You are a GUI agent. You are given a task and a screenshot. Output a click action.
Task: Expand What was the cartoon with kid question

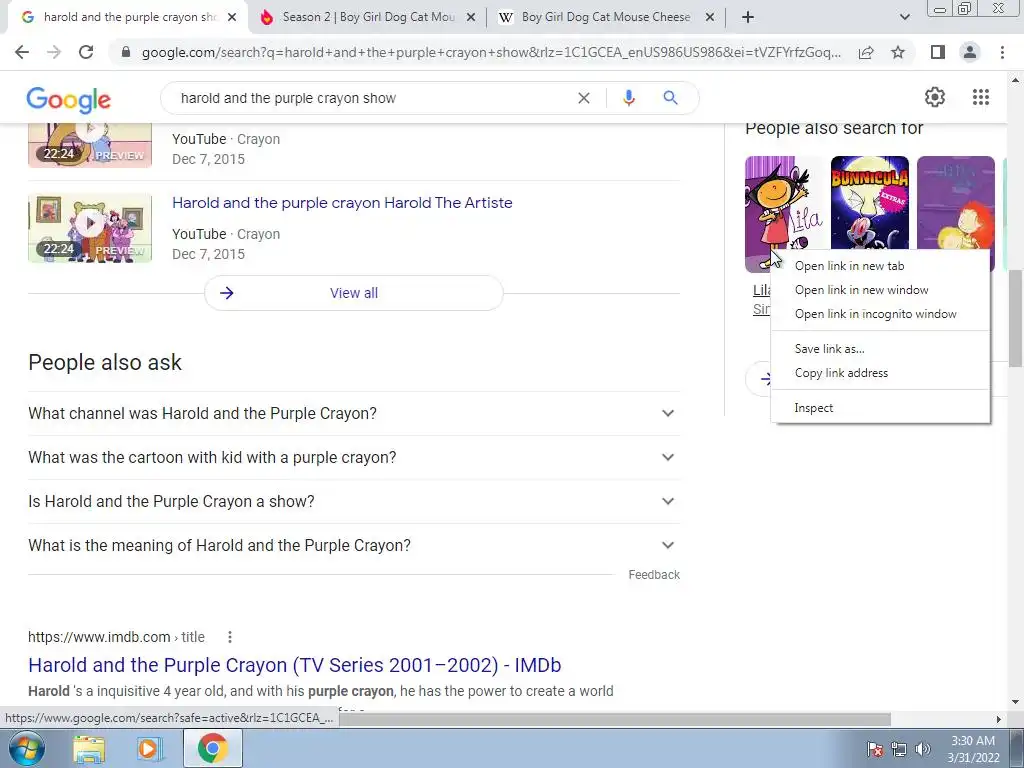(x=353, y=457)
